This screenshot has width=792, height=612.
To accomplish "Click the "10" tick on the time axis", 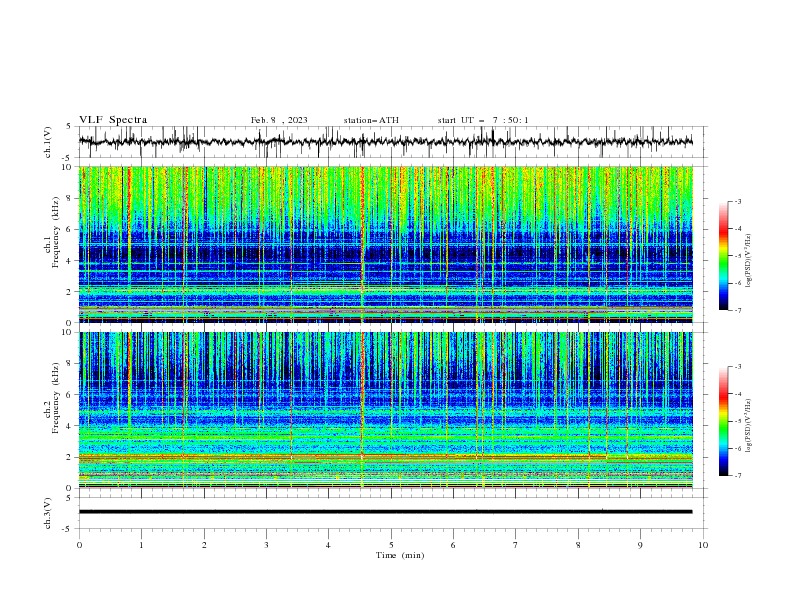I will click(x=703, y=545).
